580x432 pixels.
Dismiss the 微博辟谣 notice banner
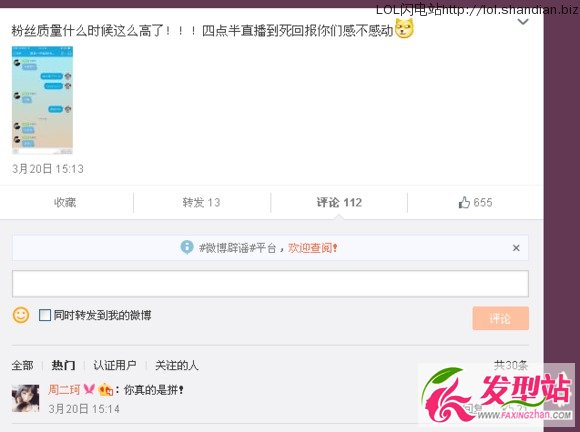[x=516, y=248]
